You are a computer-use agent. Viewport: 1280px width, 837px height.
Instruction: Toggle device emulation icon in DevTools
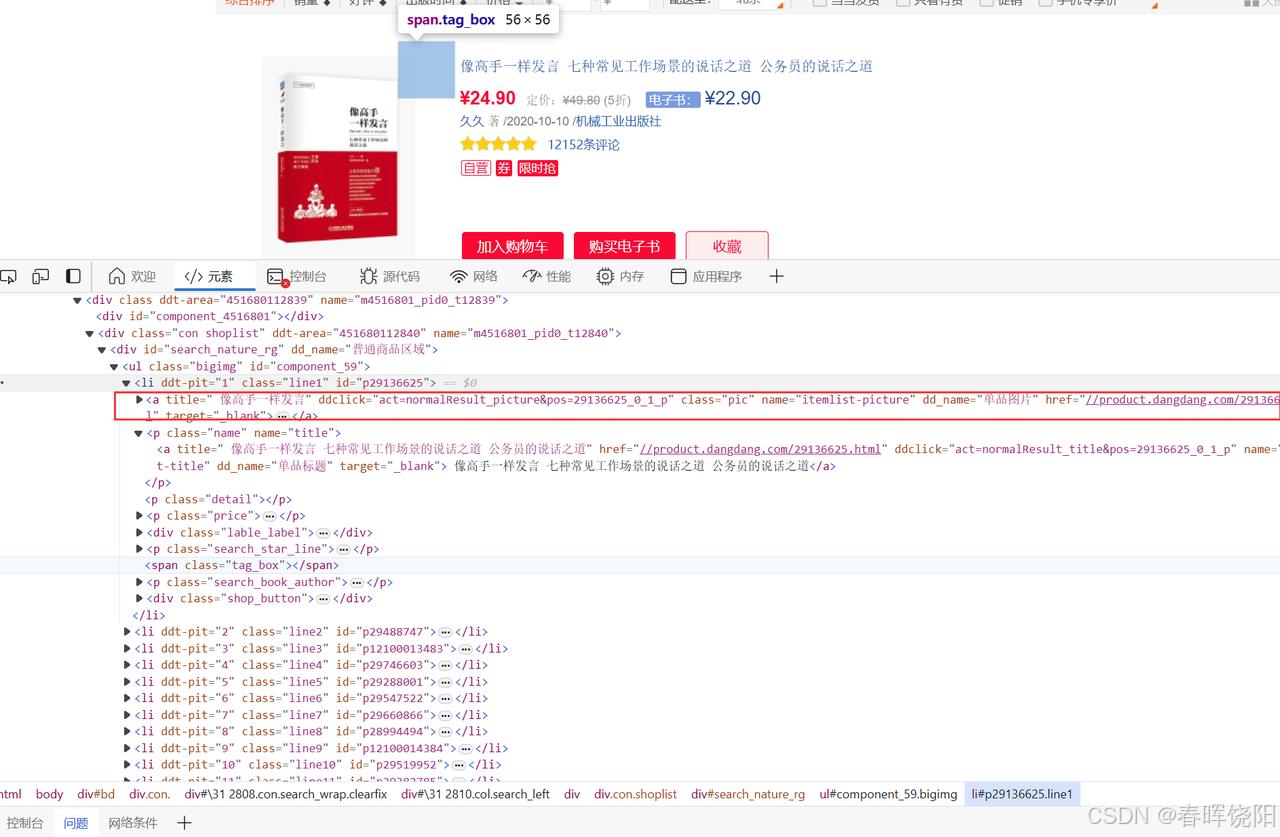click(x=41, y=277)
